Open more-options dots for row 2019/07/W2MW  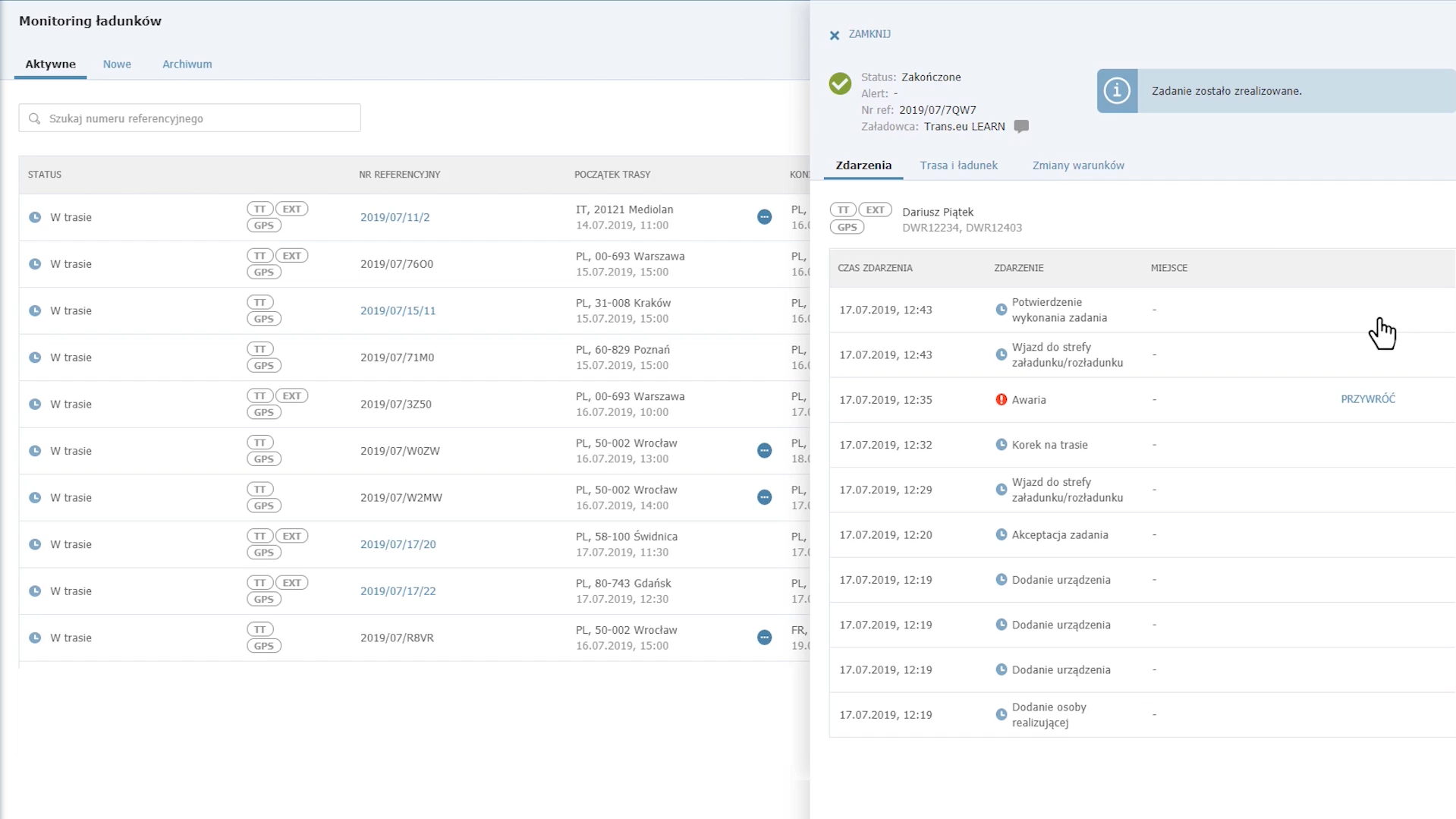764,497
